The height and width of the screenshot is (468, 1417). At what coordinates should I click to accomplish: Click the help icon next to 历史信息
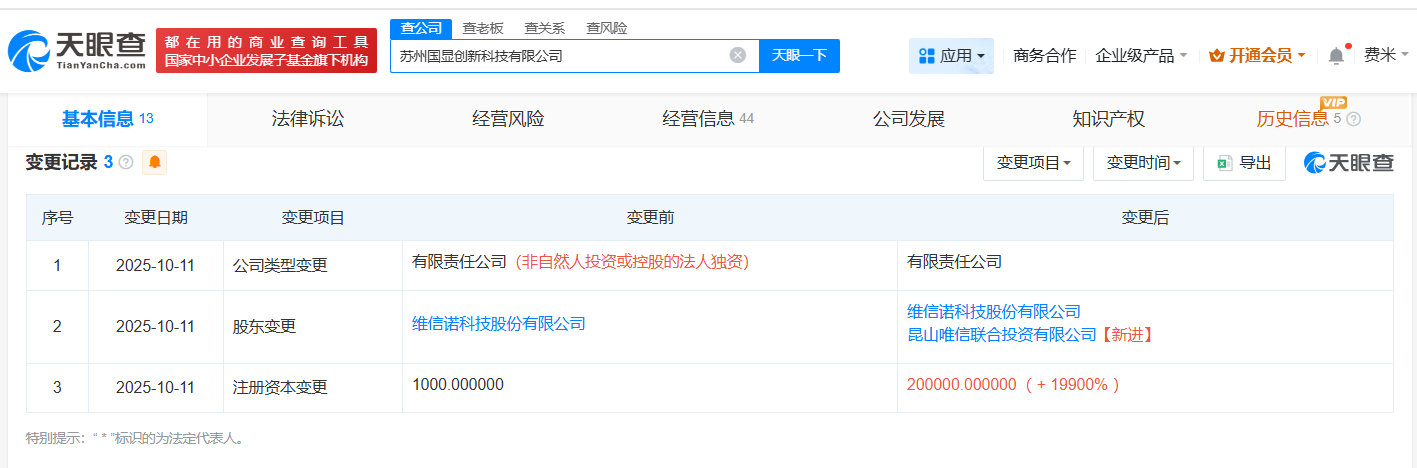point(1354,119)
